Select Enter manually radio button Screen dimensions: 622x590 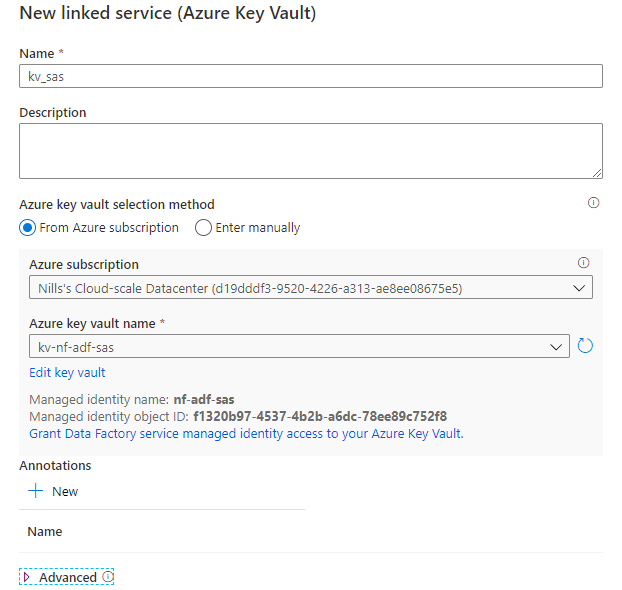point(203,228)
